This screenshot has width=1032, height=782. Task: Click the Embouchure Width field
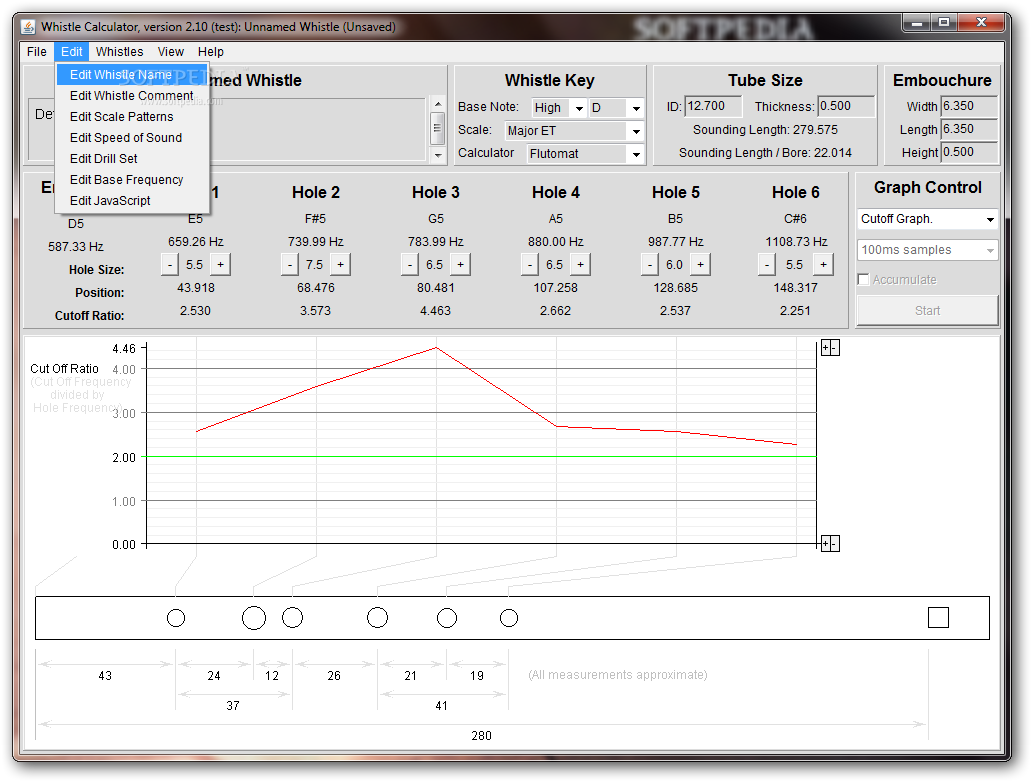coord(969,106)
